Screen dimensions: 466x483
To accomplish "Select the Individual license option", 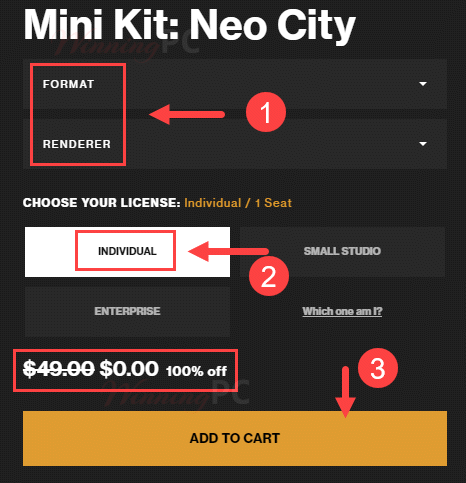I will 127,252.
